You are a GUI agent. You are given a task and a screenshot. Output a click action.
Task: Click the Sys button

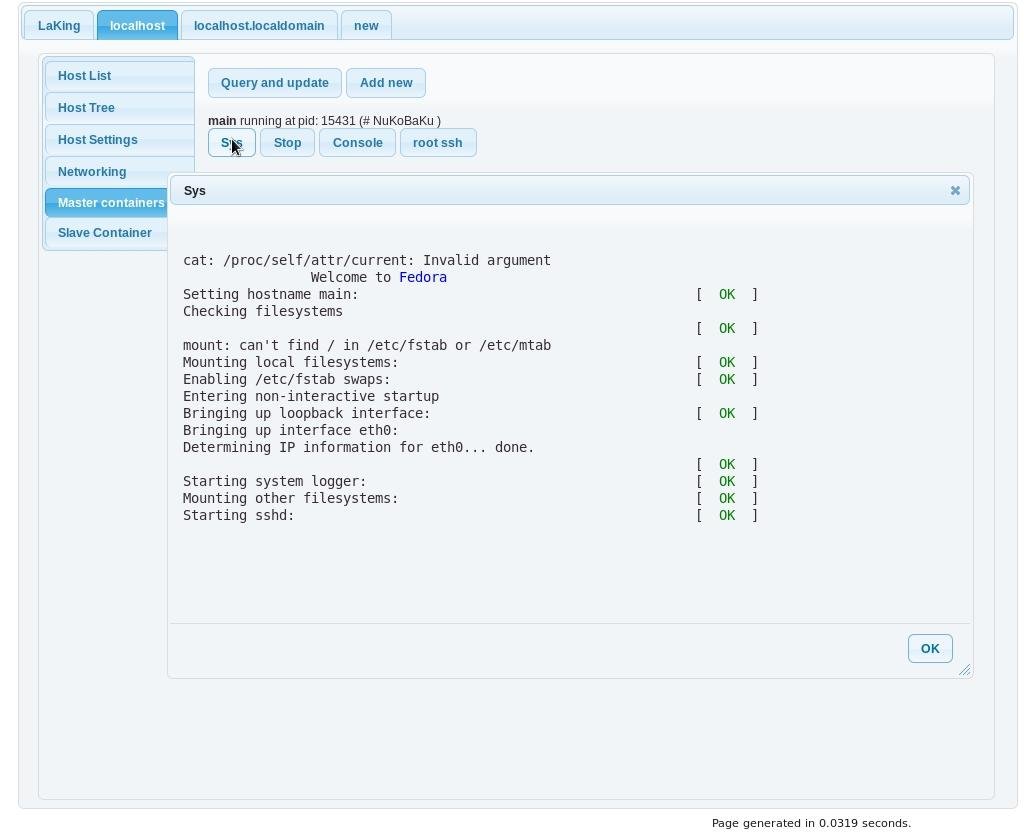232,142
